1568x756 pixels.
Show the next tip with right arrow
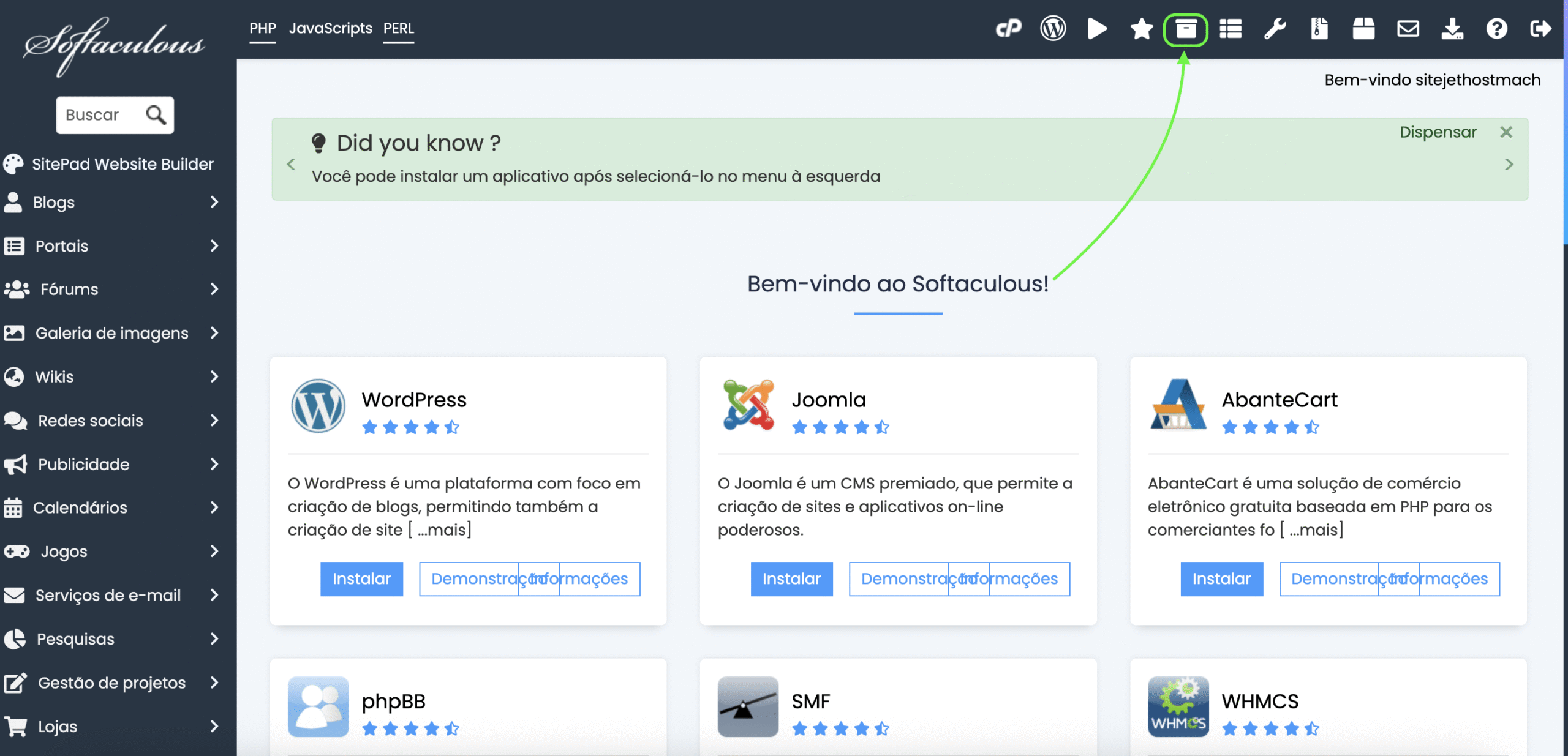tap(1509, 164)
